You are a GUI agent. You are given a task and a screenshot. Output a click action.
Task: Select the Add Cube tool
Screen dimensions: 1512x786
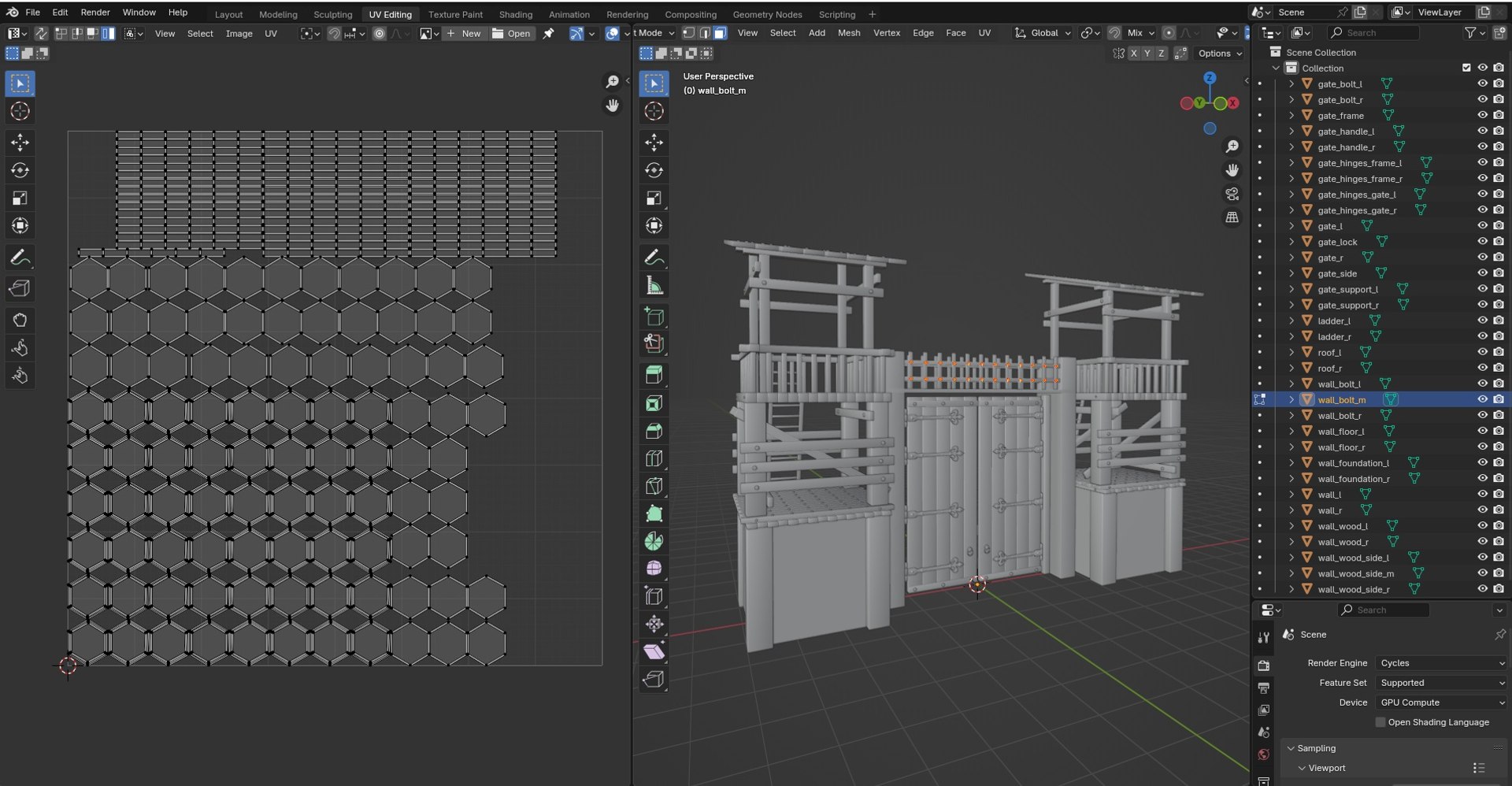point(654,317)
